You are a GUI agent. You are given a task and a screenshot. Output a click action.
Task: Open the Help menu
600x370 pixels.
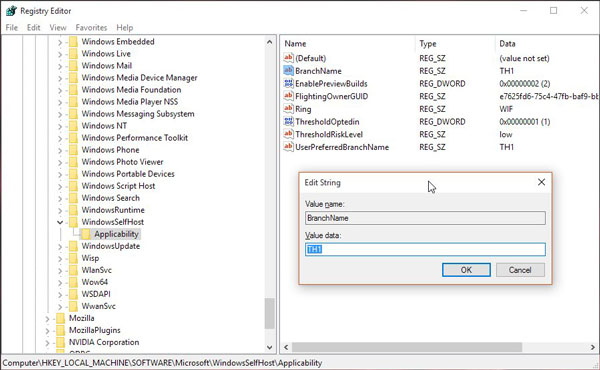124,28
